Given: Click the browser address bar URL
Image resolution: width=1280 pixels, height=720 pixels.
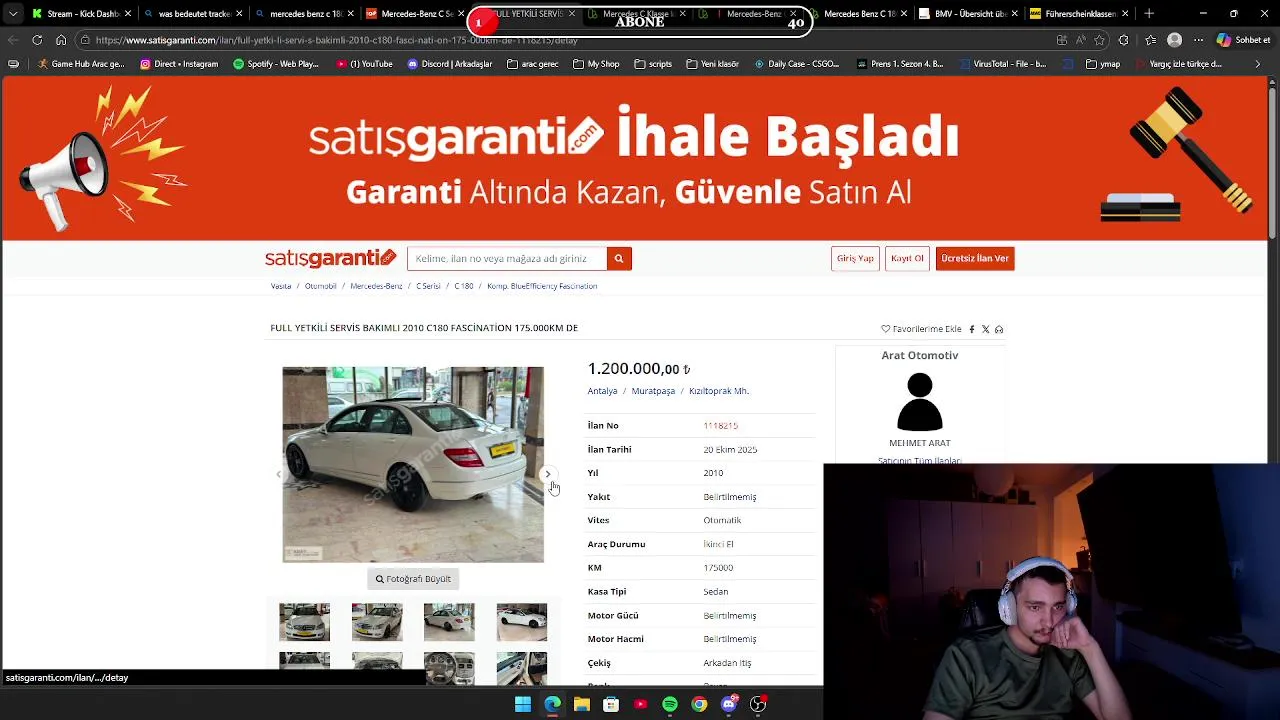Looking at the screenshot, I should (x=337, y=40).
